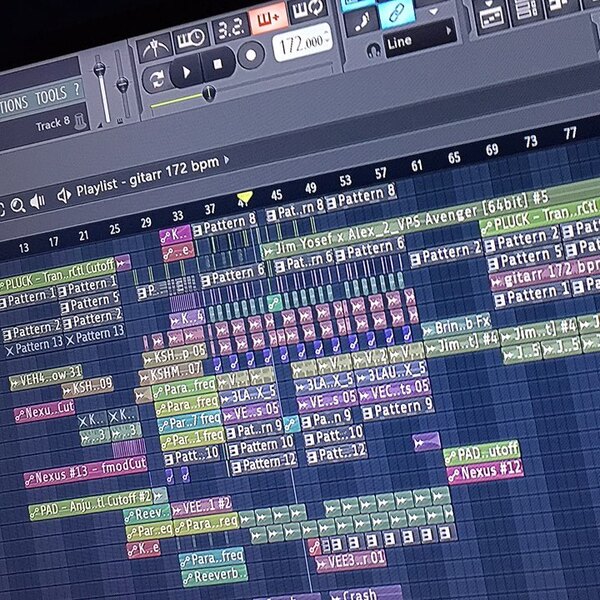The image size is (600, 600).
Task: Click the Play button in transport
Action: point(185,72)
